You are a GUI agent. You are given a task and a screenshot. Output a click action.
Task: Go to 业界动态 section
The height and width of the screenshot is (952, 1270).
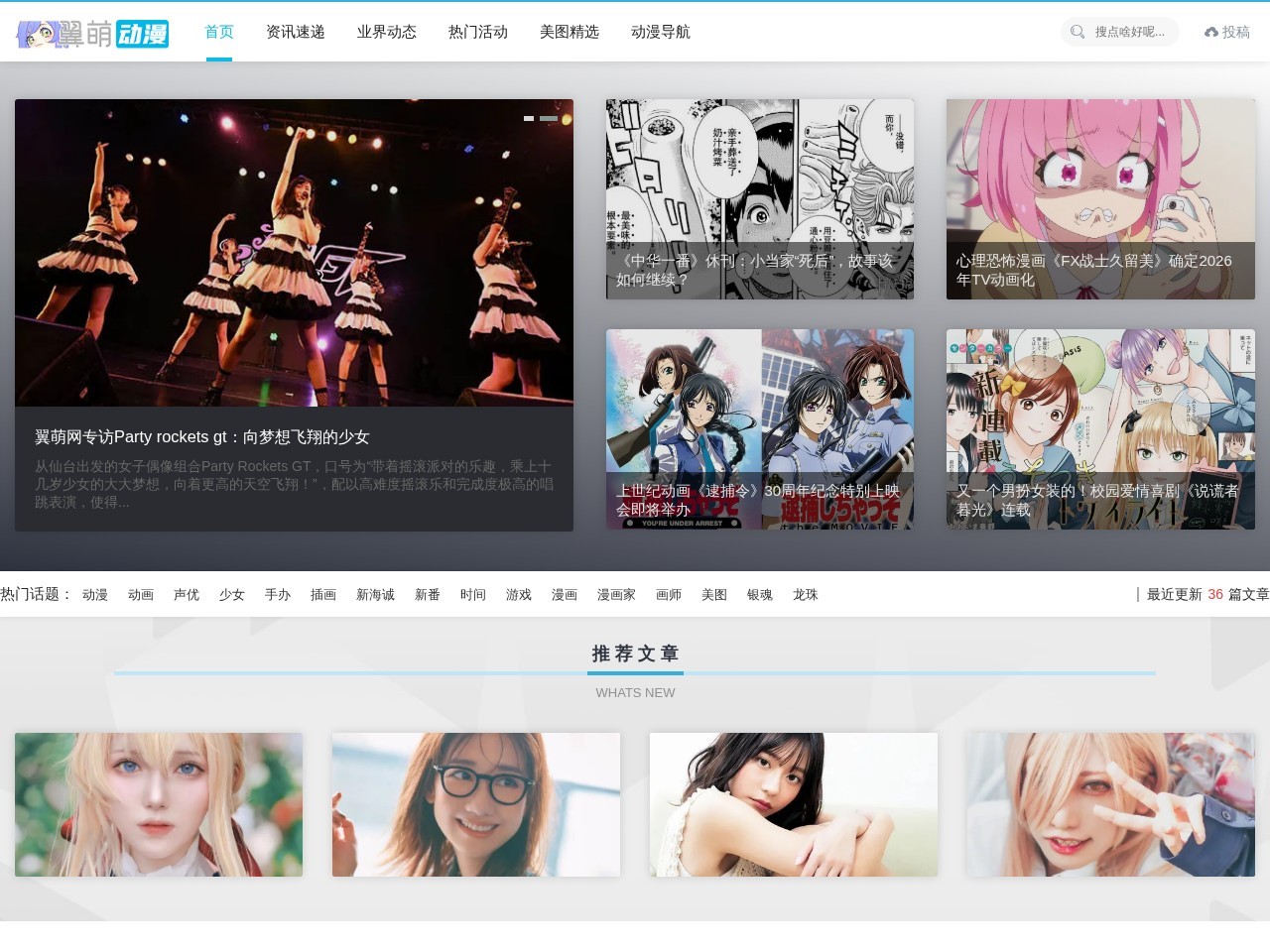pyautogui.click(x=387, y=32)
